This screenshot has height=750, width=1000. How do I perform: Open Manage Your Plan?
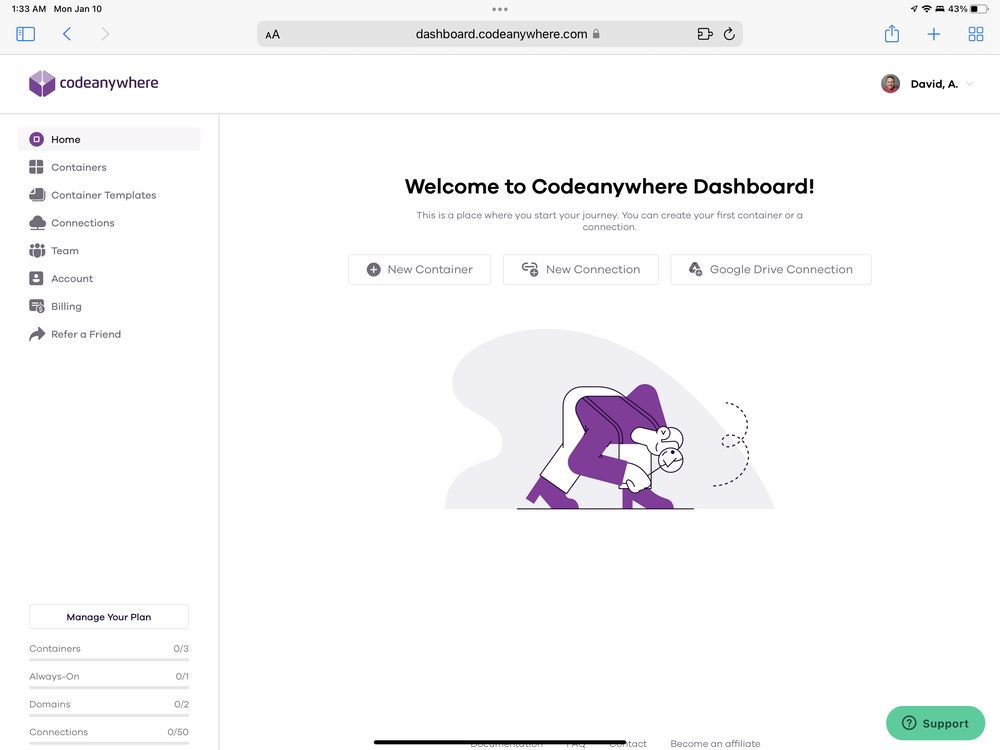(109, 617)
